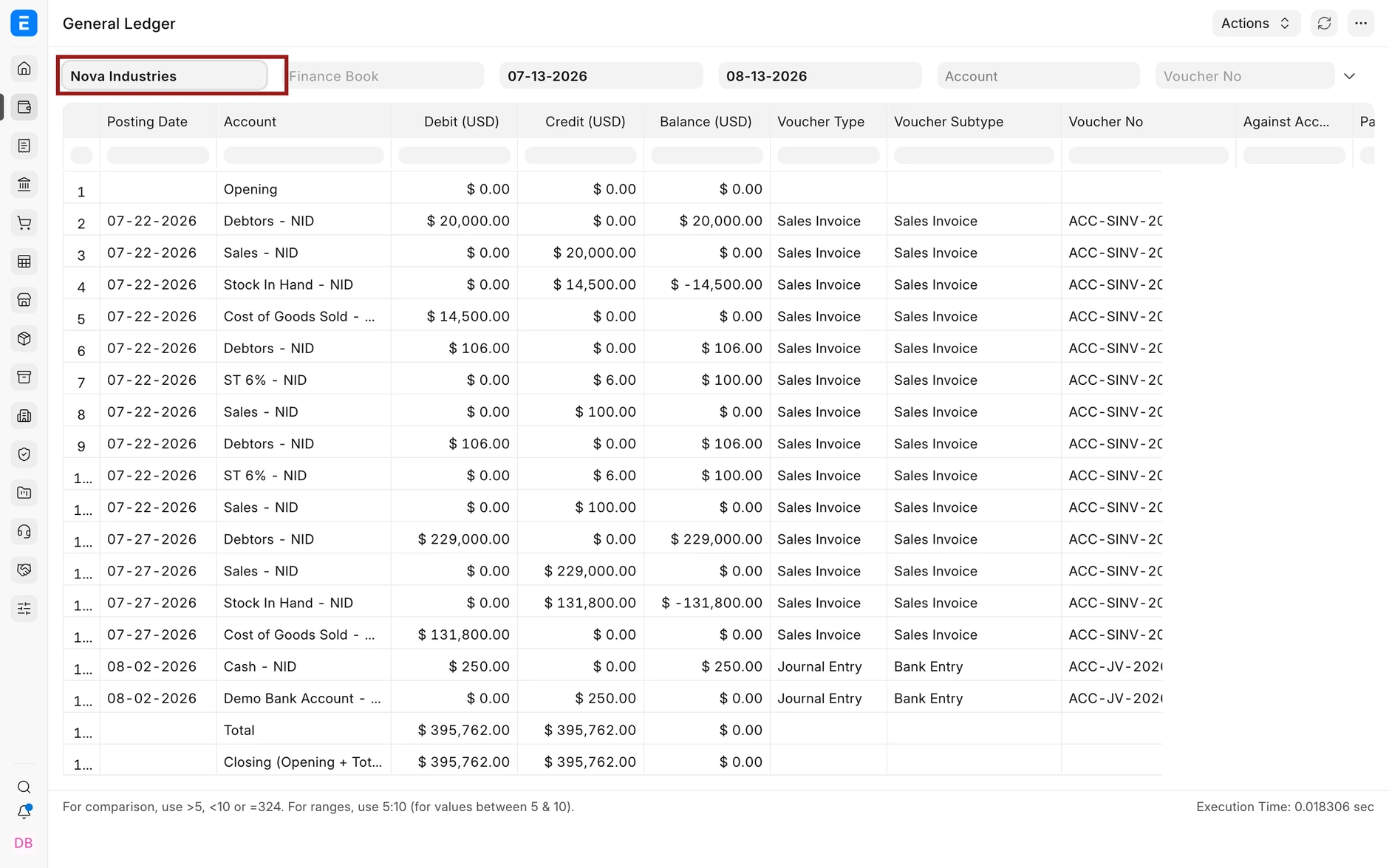Image resolution: width=1389 pixels, height=868 pixels.
Task: Open the ERPNext logo home
Action: tap(24, 24)
